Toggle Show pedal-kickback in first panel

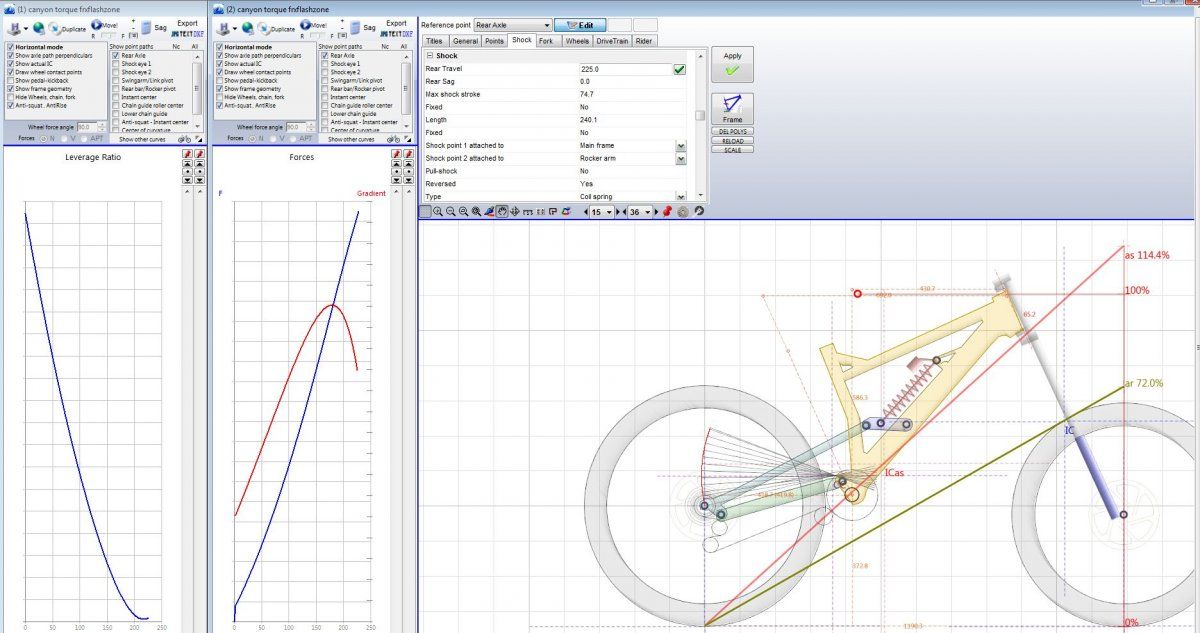[11, 80]
